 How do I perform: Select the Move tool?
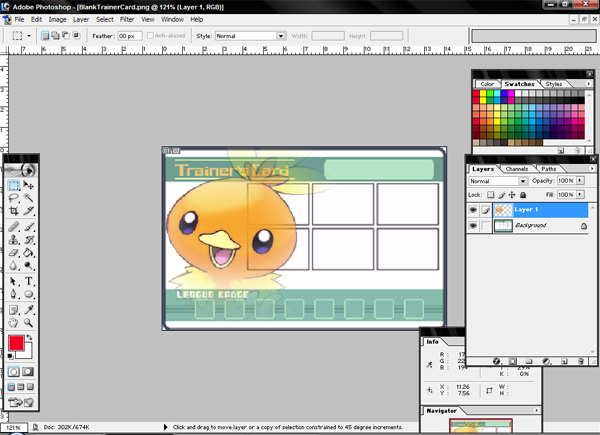click(28, 185)
